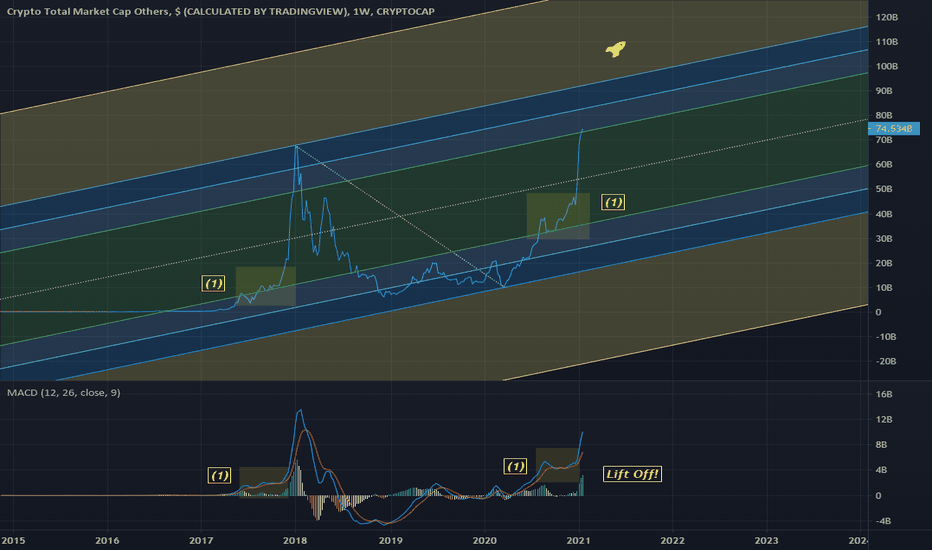Click the (1) label near 2020 in MACD pane
This screenshot has width=932, height=550.
(x=515, y=466)
